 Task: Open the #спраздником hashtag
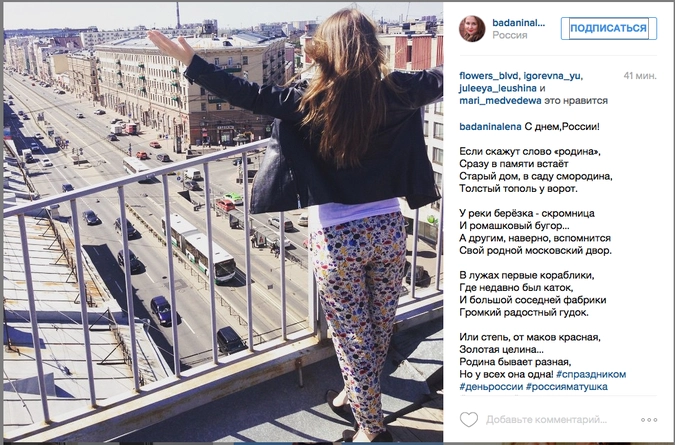tap(591, 374)
